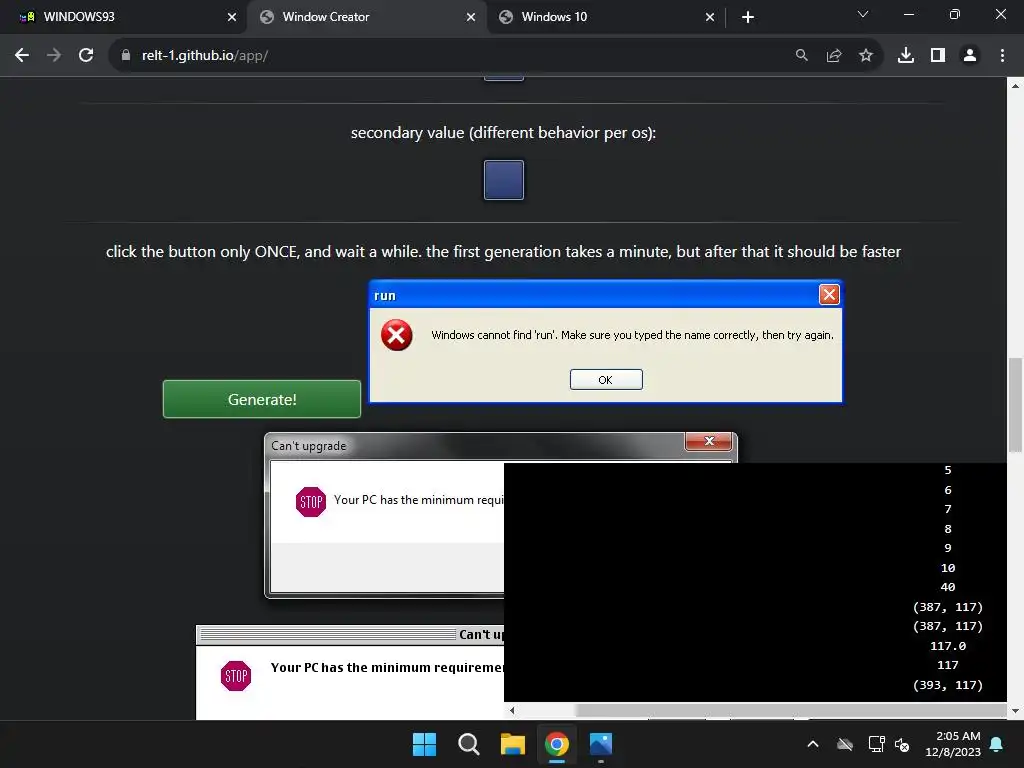This screenshot has height=768, width=1024.
Task: Click the number 40 in black panel
Action: tap(948, 587)
